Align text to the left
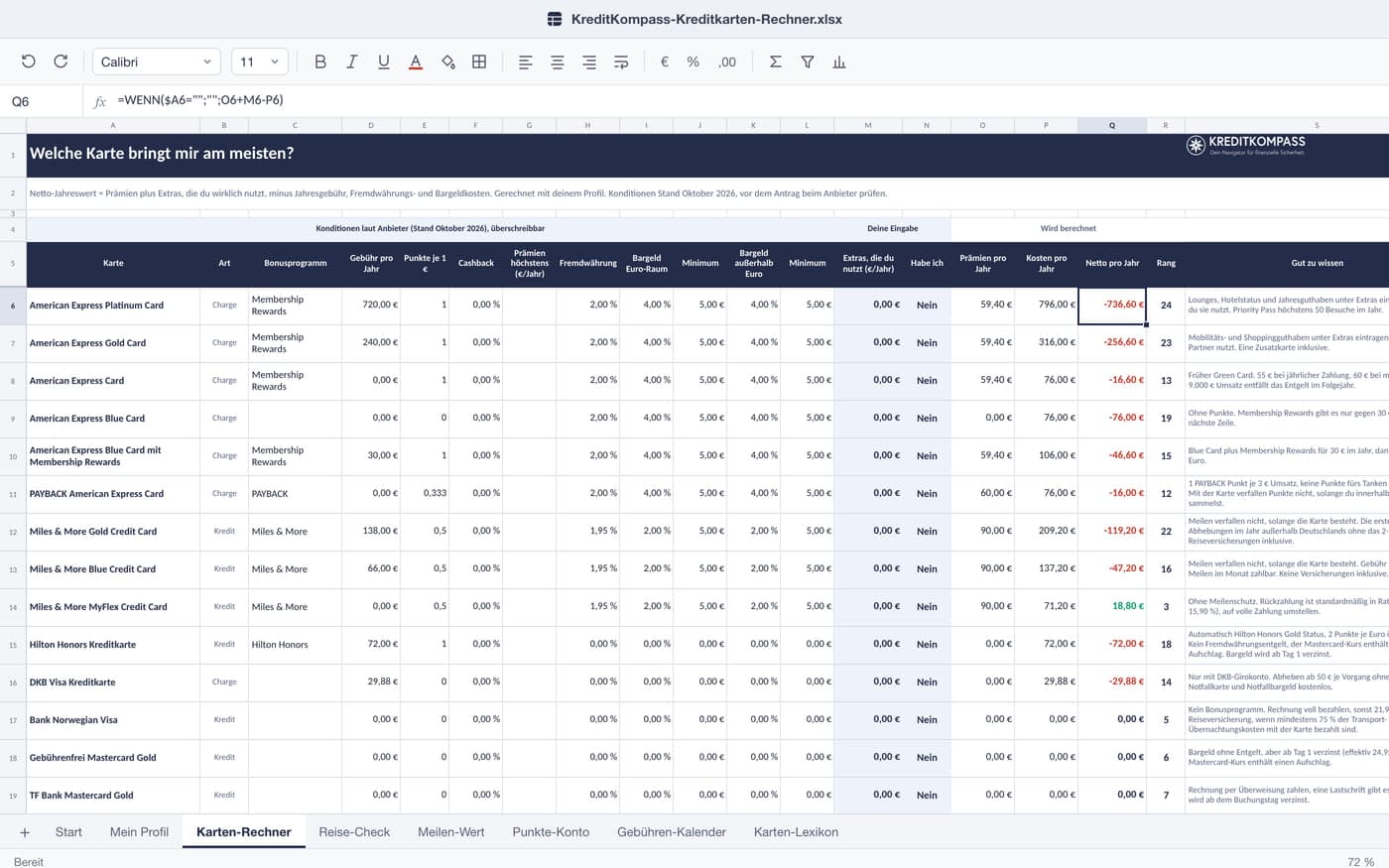 (526, 62)
